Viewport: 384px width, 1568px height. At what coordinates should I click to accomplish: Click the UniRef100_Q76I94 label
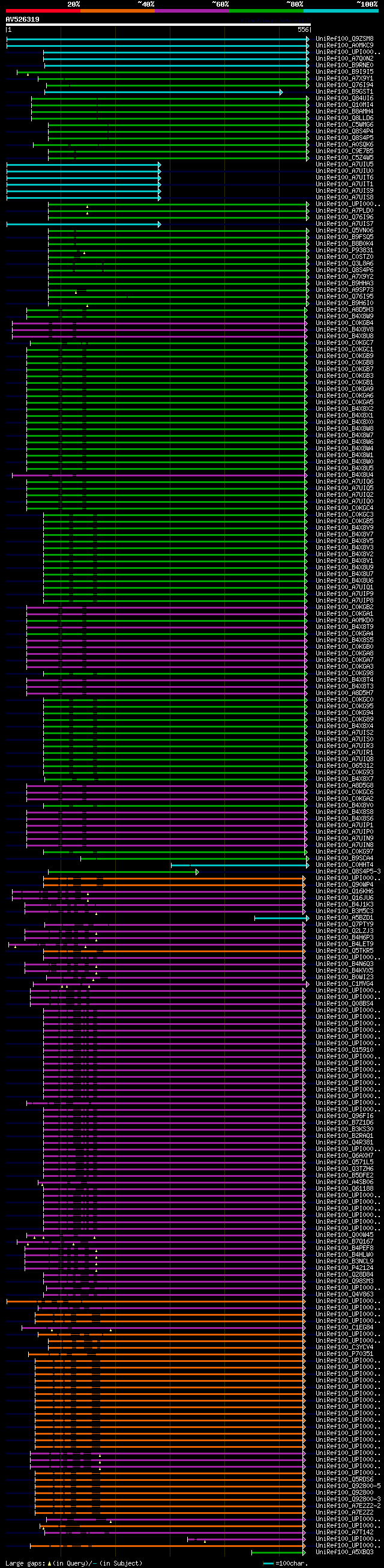[344, 85]
